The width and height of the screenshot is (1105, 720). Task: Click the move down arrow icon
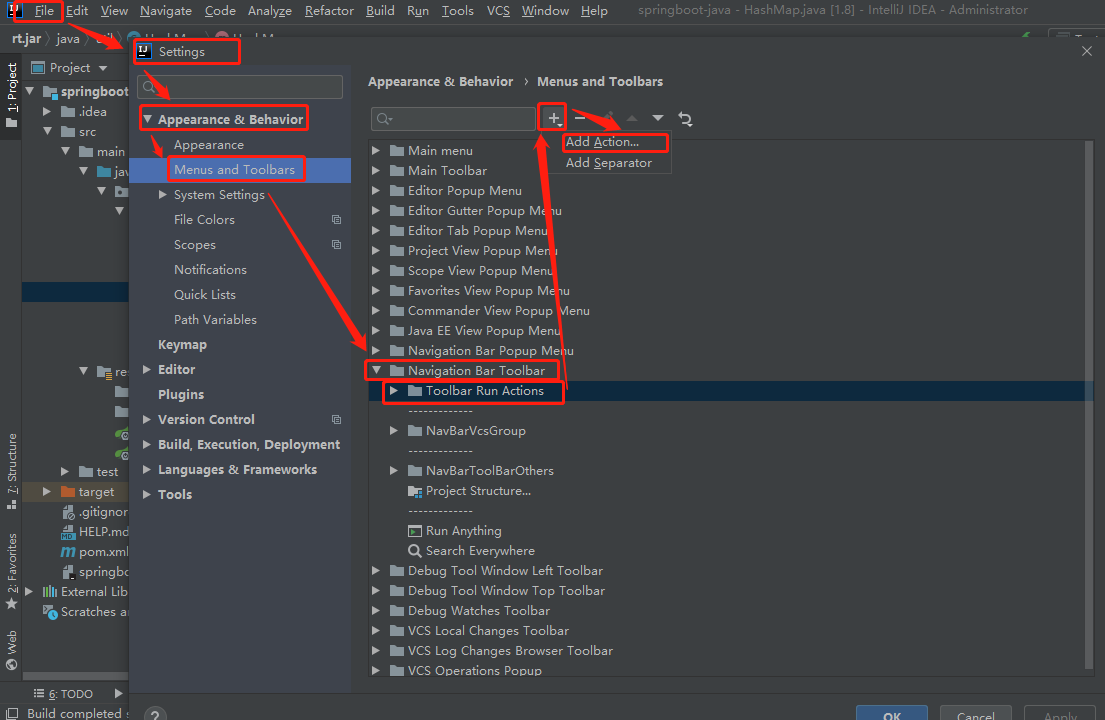658,118
